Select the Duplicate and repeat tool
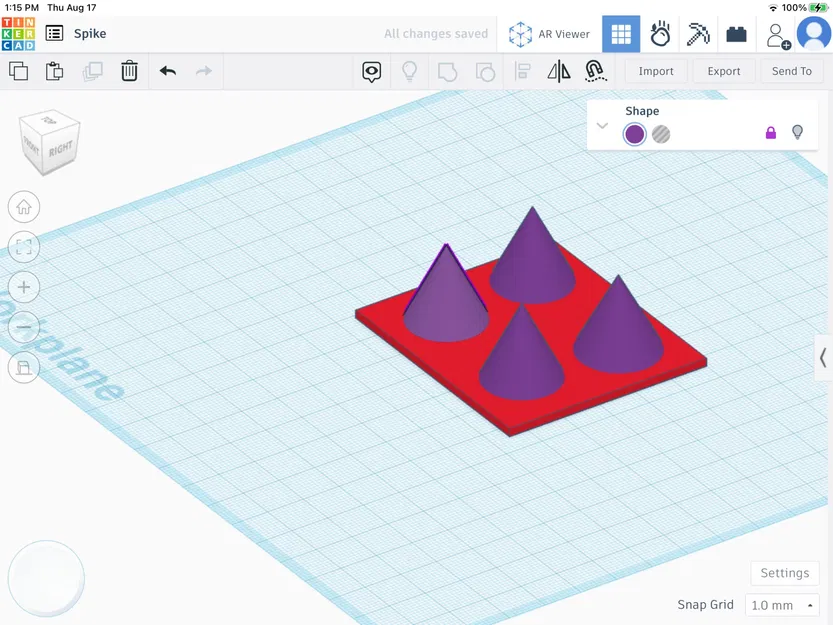The height and width of the screenshot is (625, 833). click(91, 71)
